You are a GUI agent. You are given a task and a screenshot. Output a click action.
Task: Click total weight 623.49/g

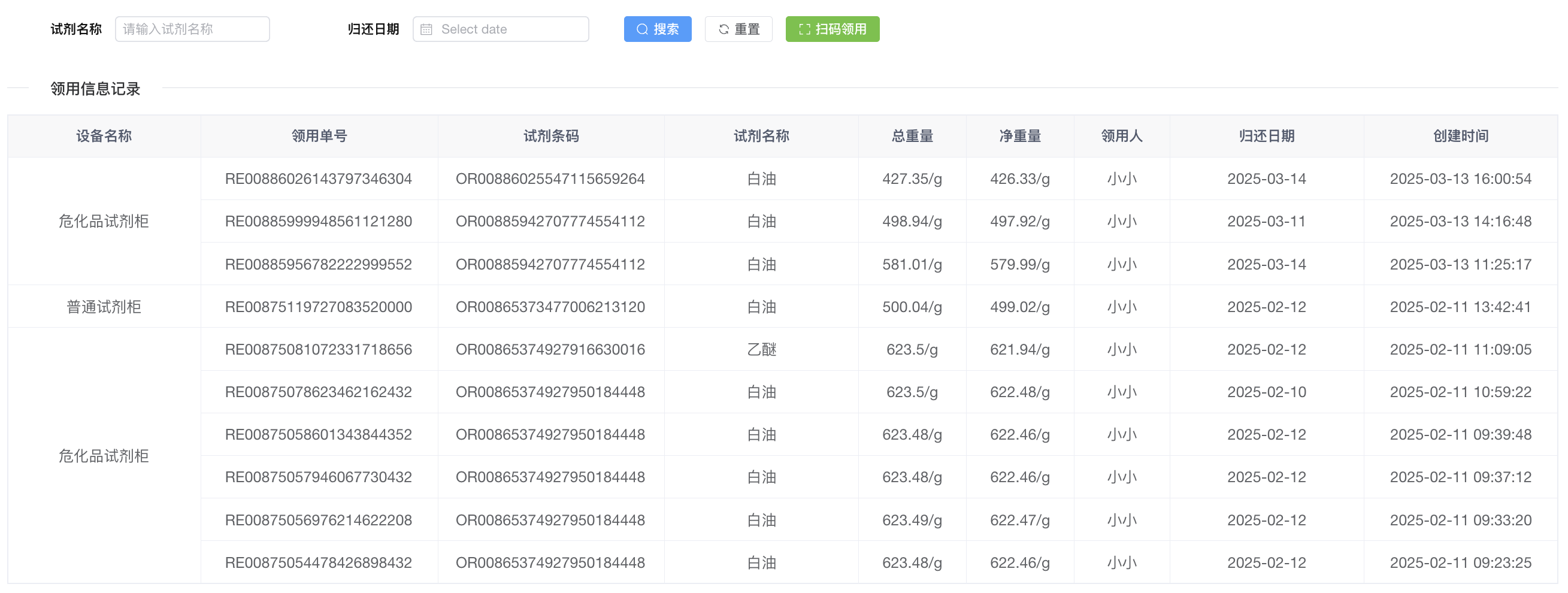(912, 521)
